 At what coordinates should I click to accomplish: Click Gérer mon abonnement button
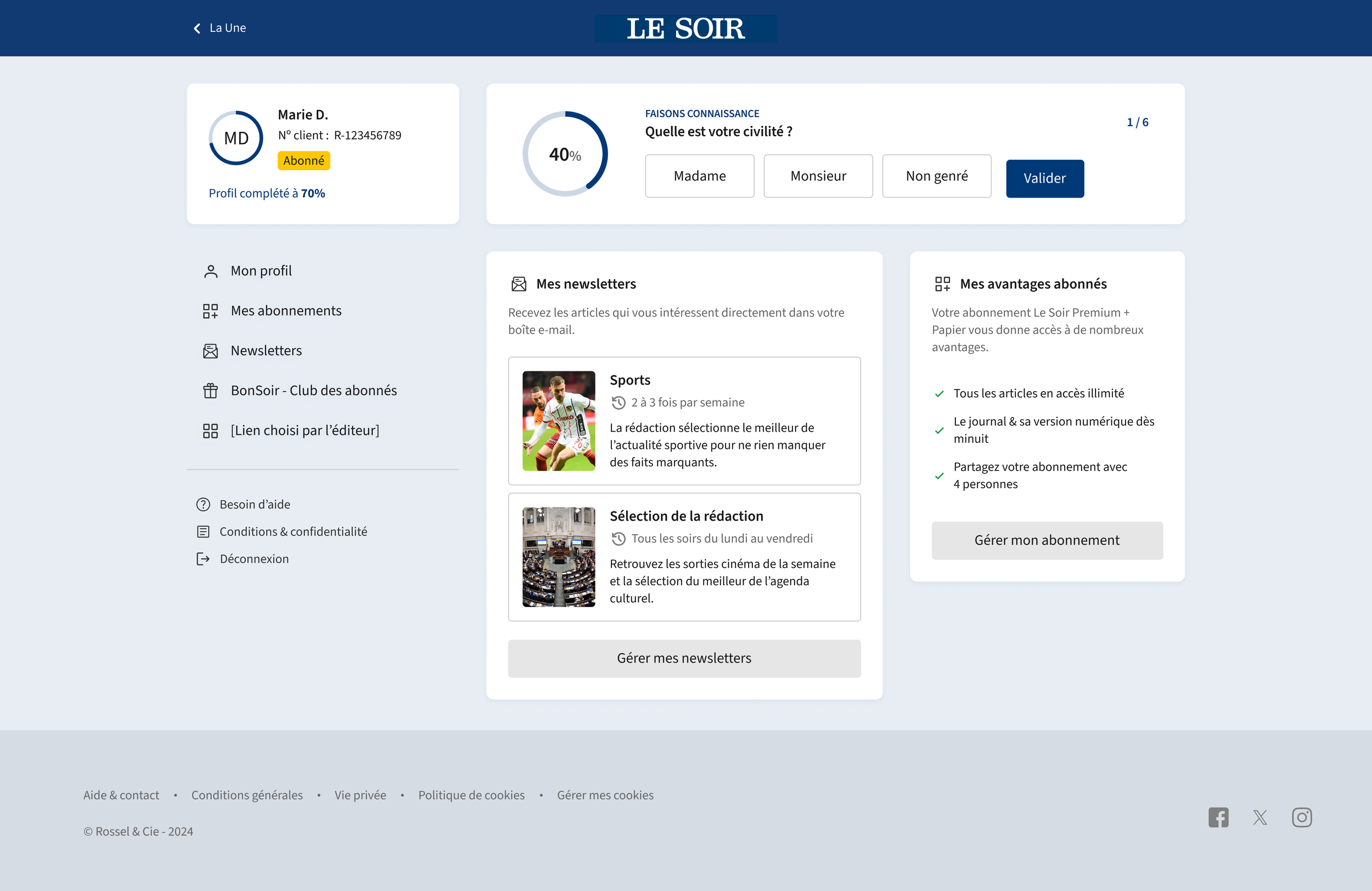(1047, 540)
